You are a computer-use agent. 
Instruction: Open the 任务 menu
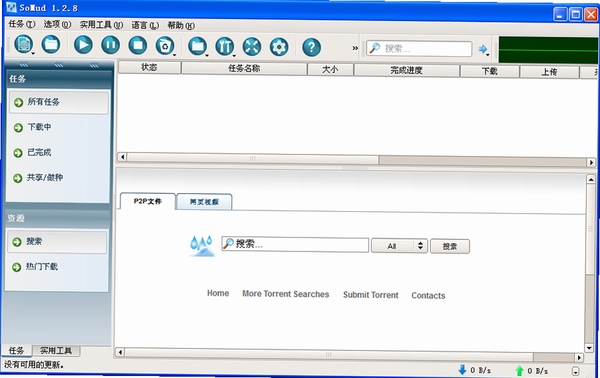click(21, 24)
